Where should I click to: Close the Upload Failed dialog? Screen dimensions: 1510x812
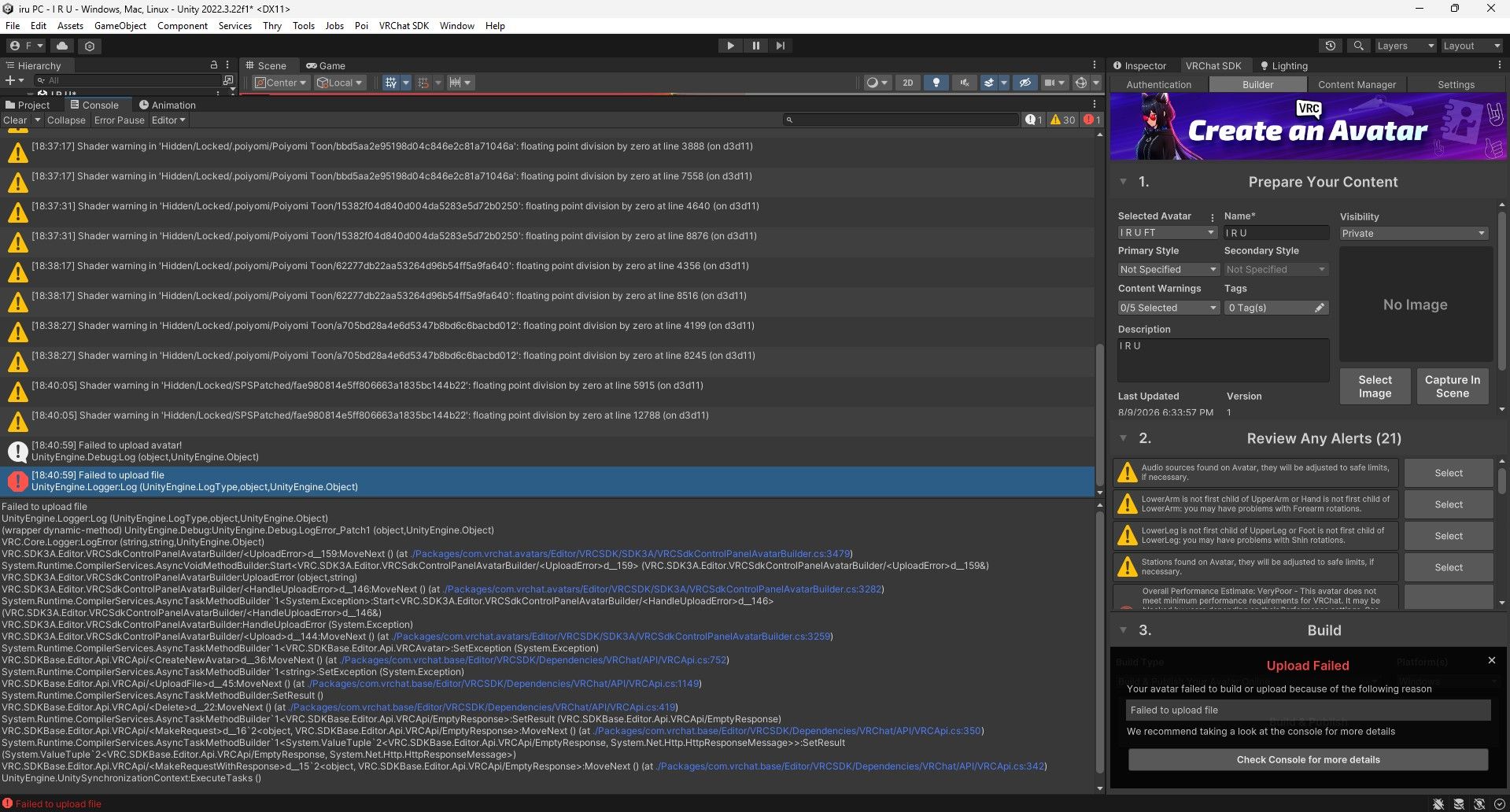[x=1491, y=660]
